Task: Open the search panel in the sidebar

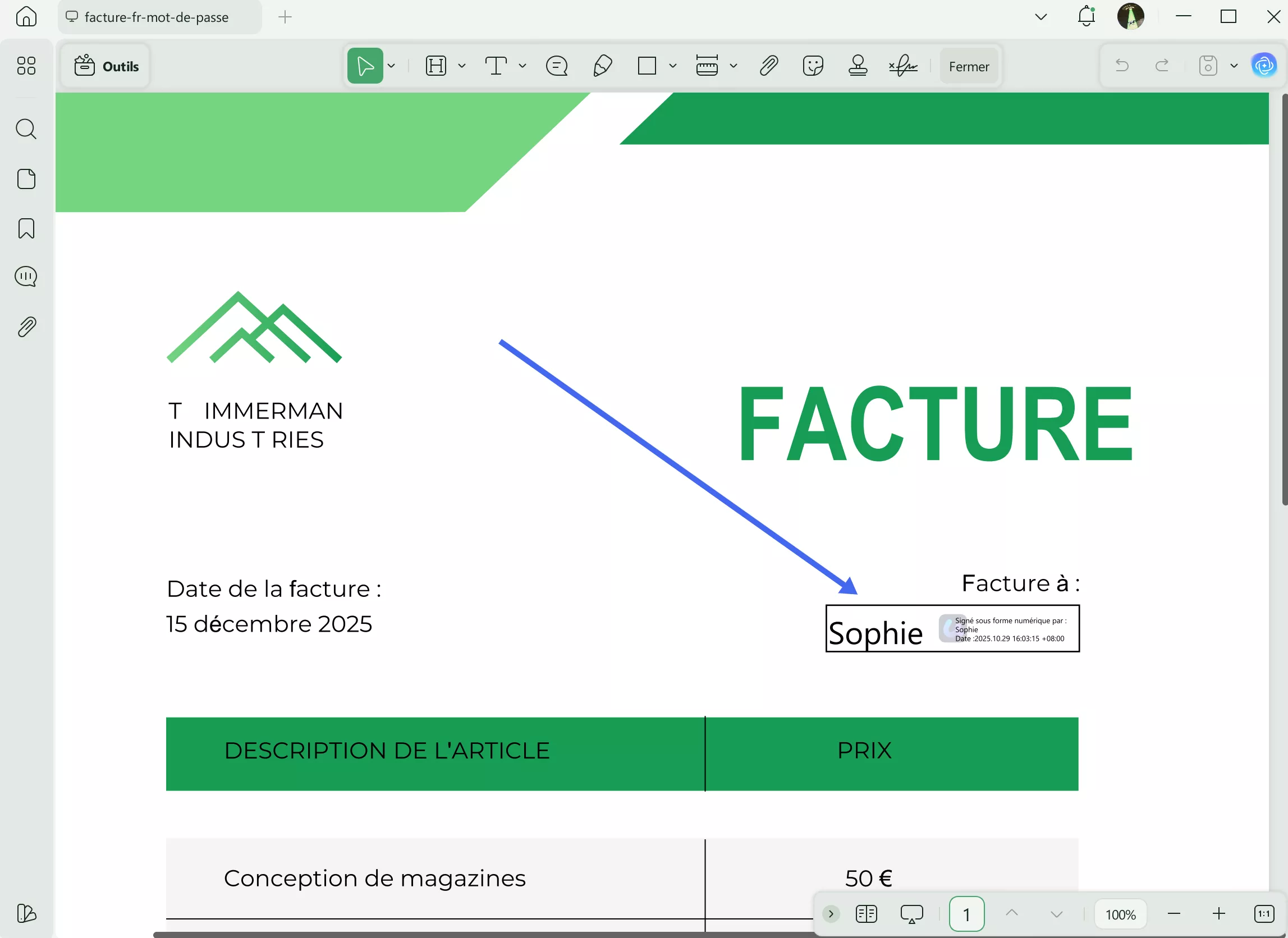Action: (x=26, y=130)
